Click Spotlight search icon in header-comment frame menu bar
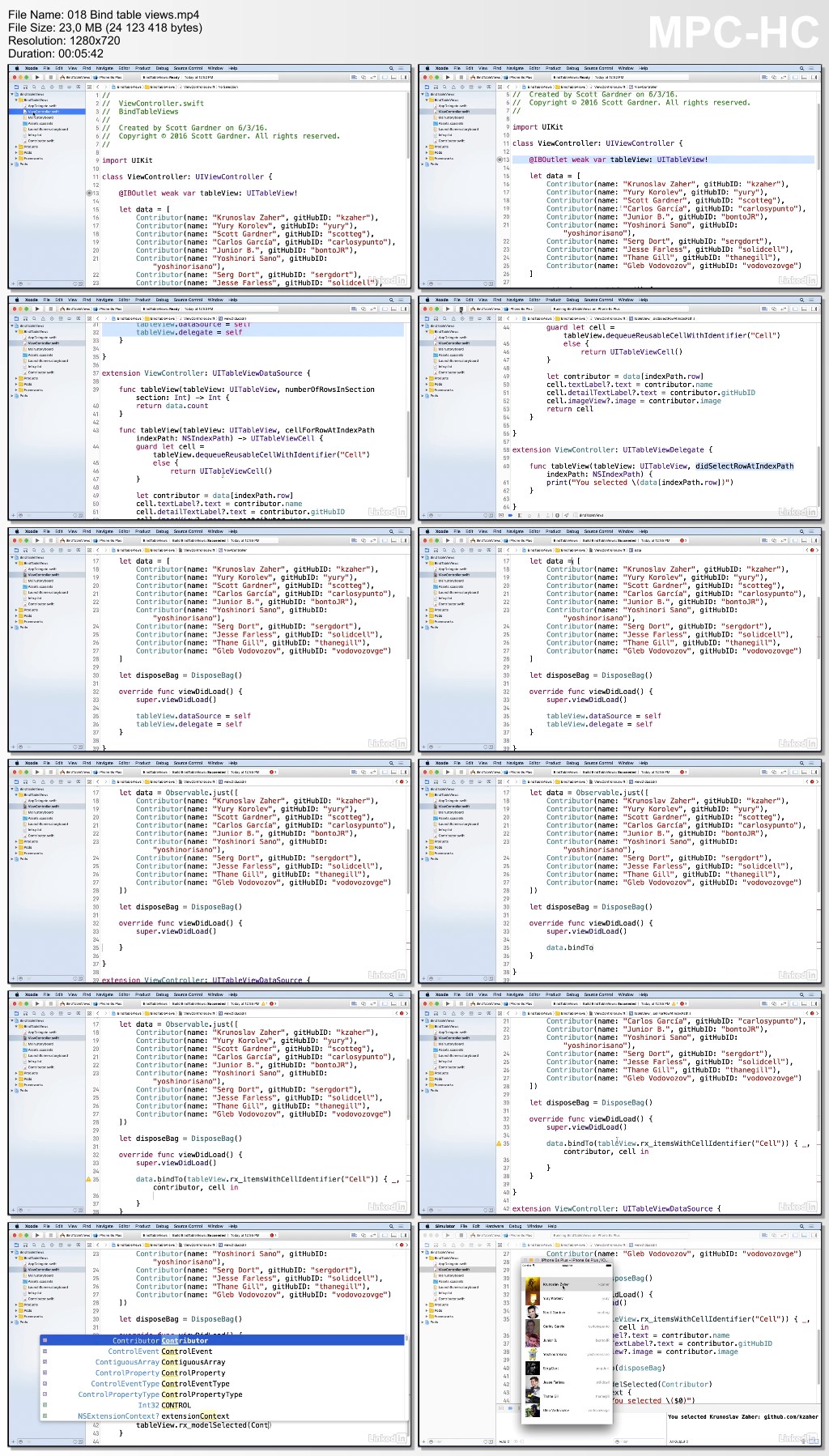The height and width of the screenshot is (1456, 829). coord(391,68)
